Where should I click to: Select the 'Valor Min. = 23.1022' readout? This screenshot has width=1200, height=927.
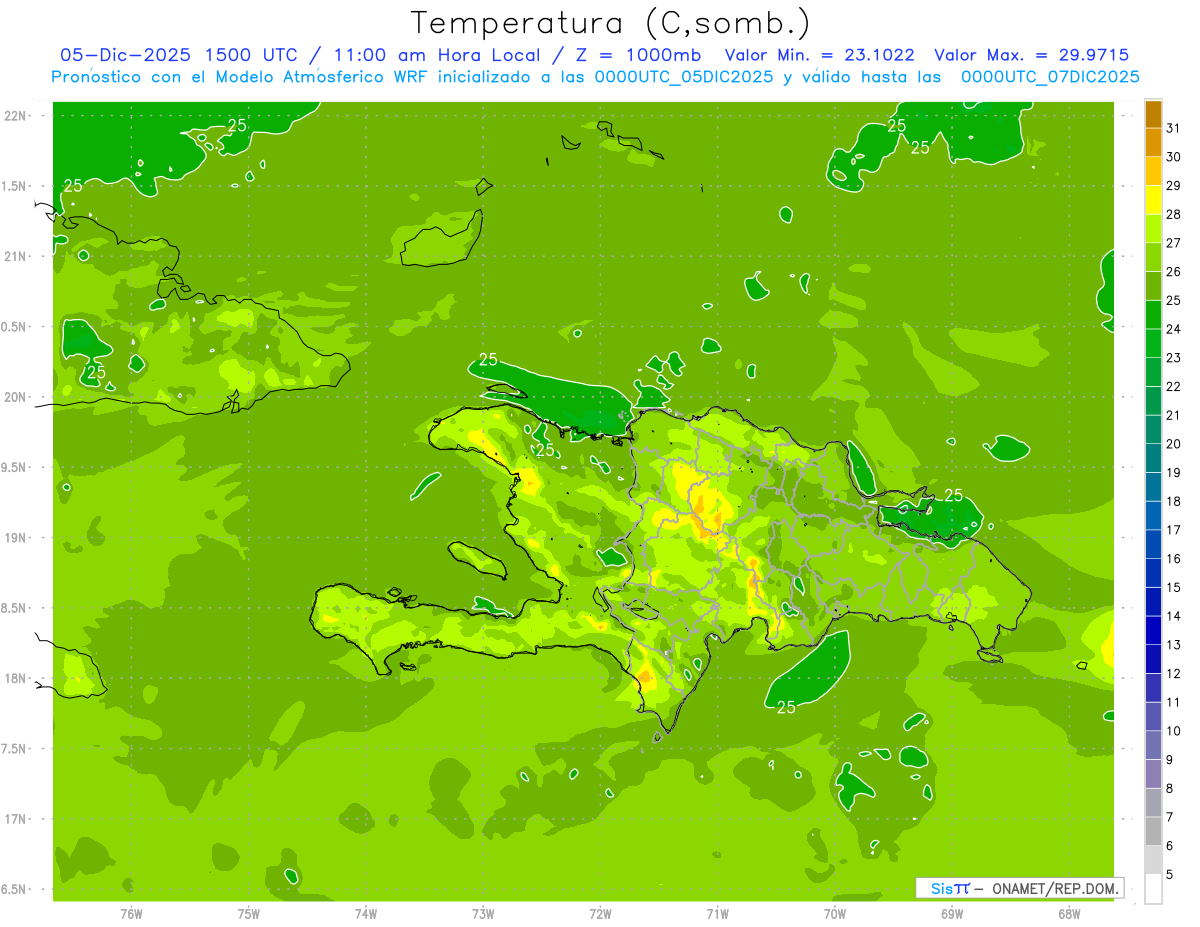820,55
